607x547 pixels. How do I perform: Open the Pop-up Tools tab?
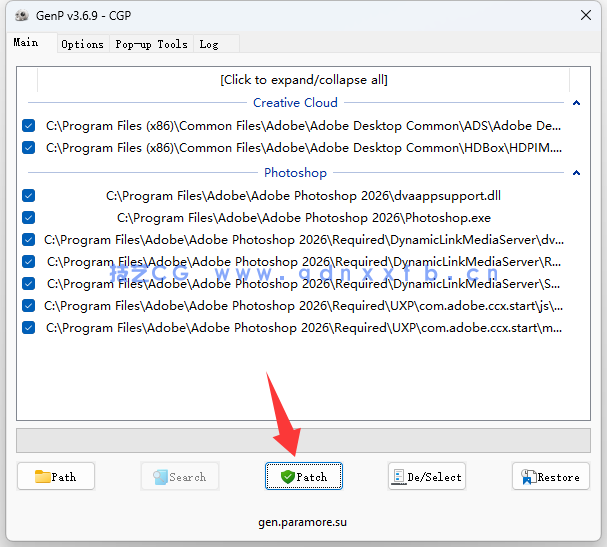[x=151, y=44]
